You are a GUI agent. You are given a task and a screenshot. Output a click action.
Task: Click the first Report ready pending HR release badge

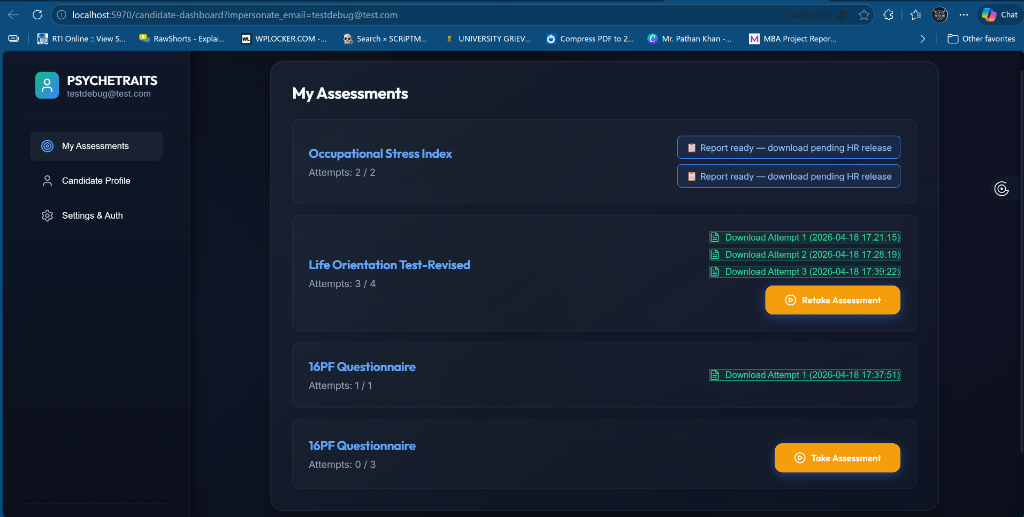788,148
